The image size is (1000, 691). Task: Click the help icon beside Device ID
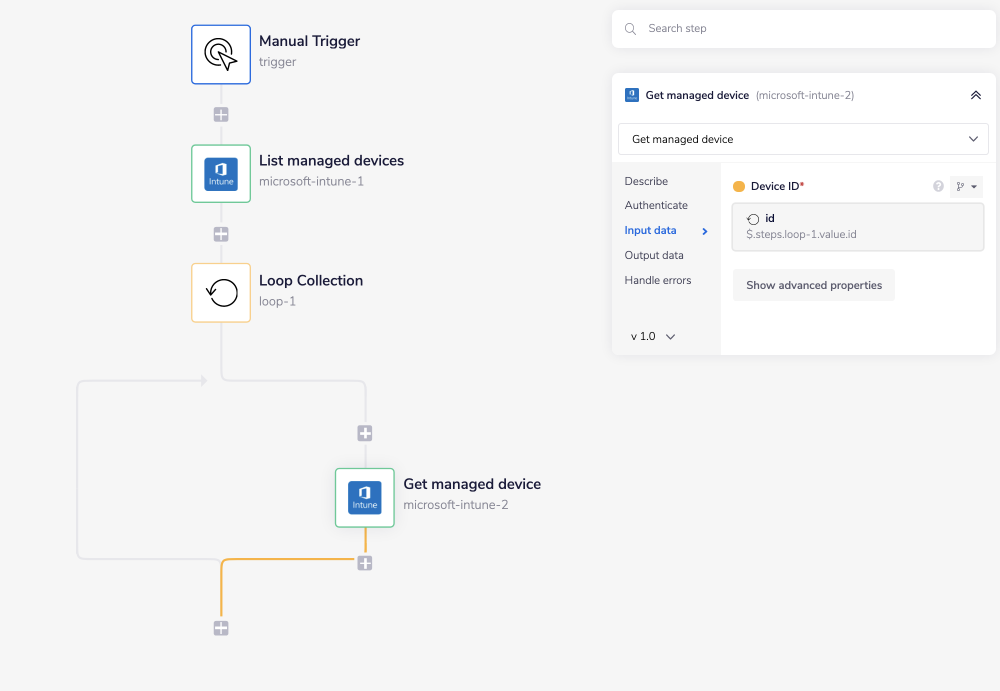[x=938, y=186]
